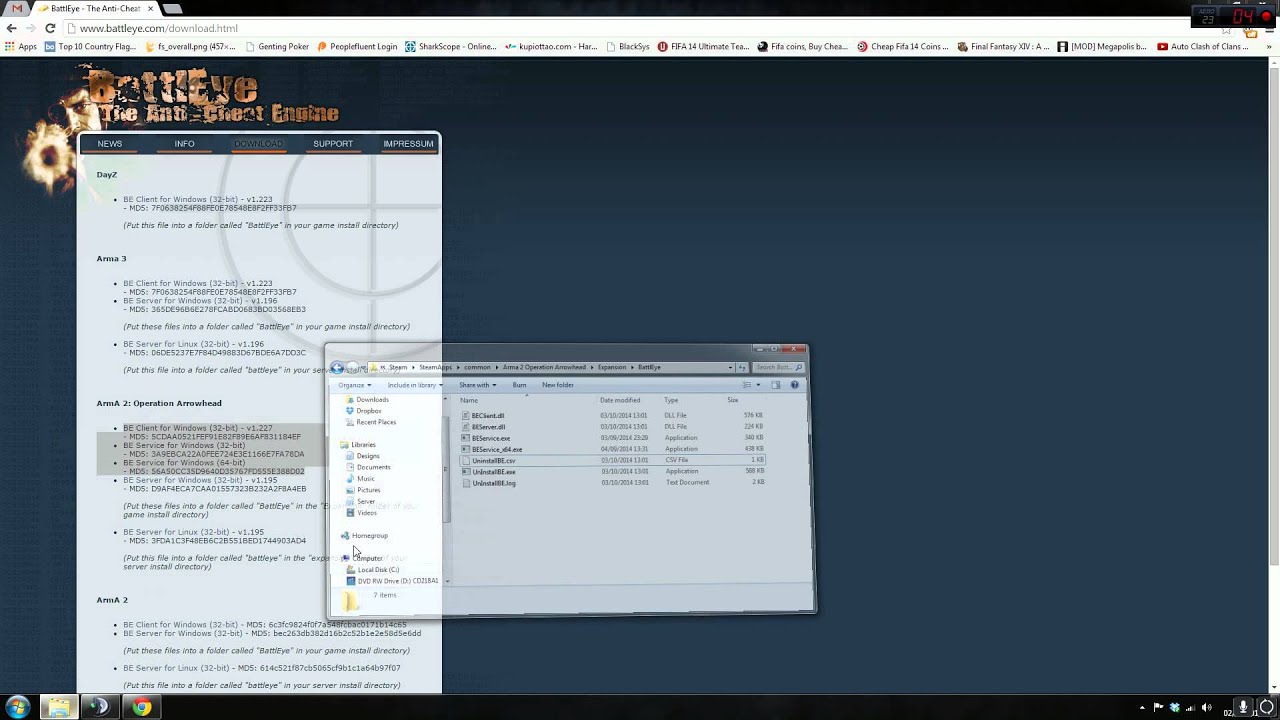
Task: Click Explorer back navigation button
Action: point(337,368)
